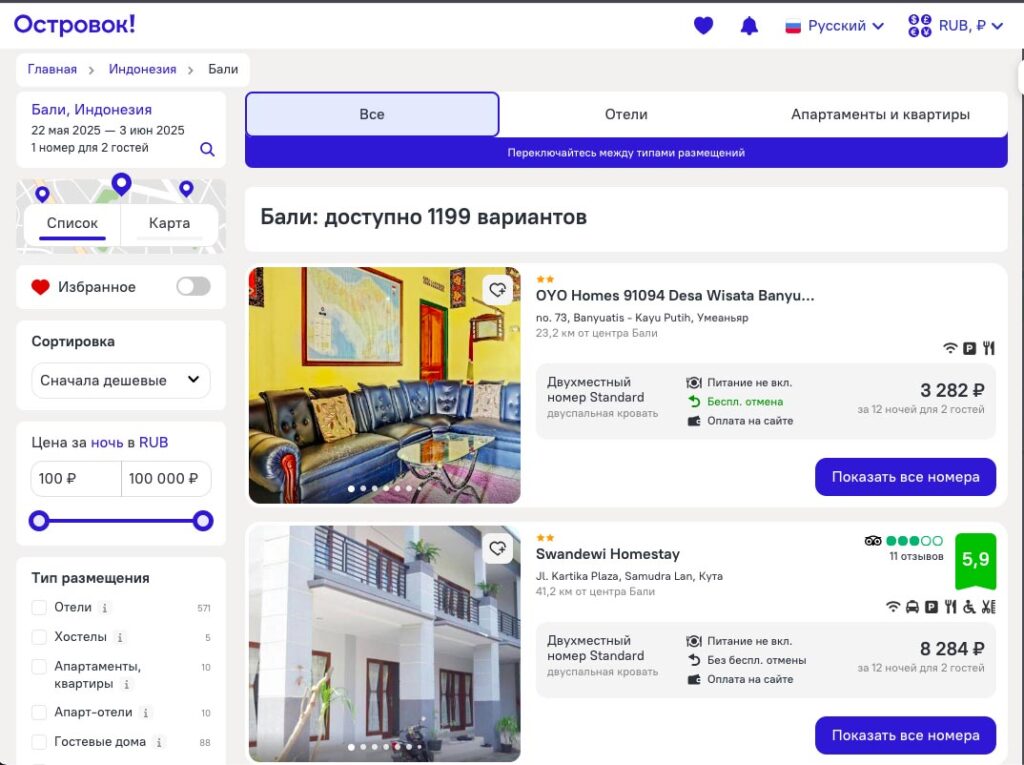Click the maximum price field 100 000 ₽
Image resolution: width=1024 pixels, height=765 pixels.
pyautogui.click(x=166, y=479)
